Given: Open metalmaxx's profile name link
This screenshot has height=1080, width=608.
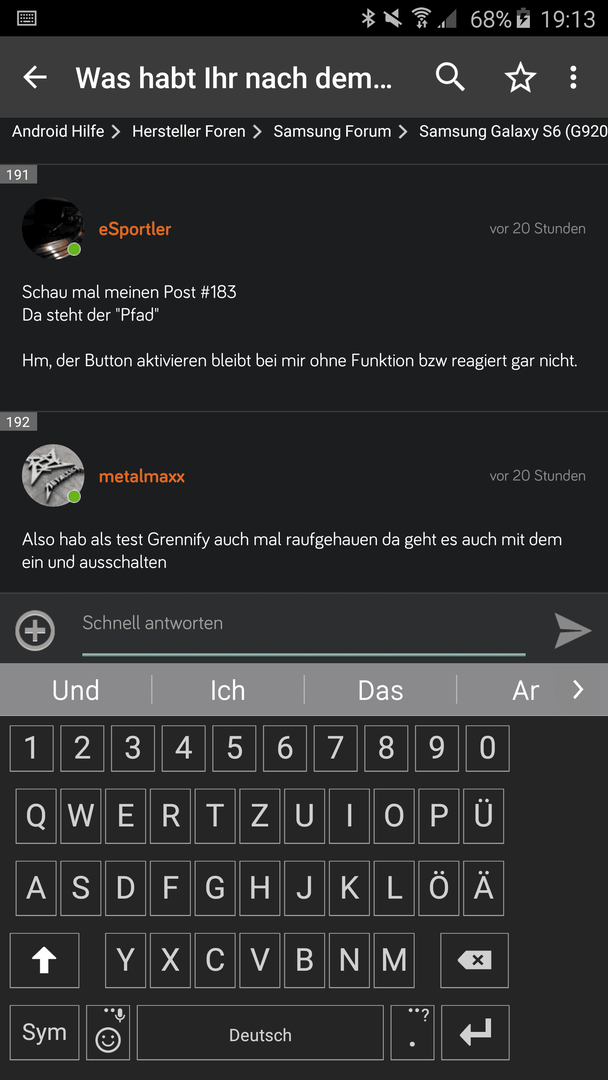Looking at the screenshot, I should point(142,476).
